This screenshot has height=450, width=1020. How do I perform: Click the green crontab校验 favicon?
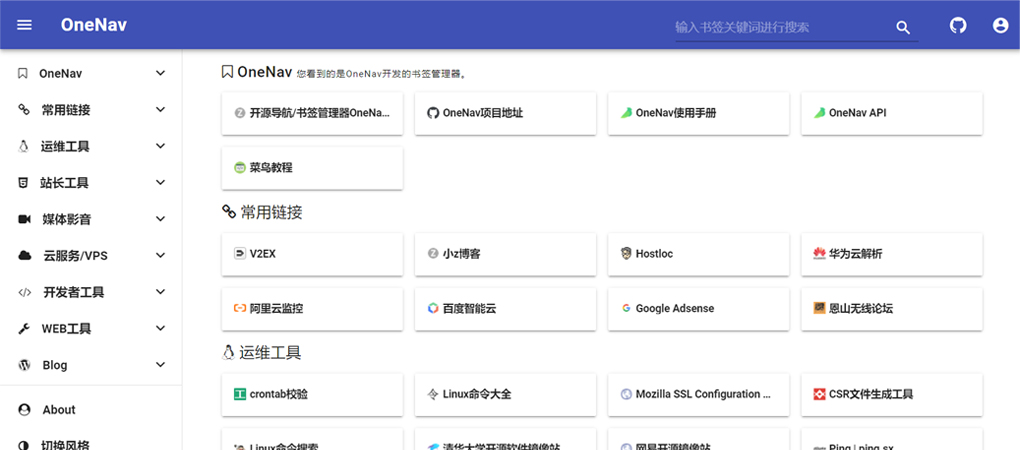point(240,394)
